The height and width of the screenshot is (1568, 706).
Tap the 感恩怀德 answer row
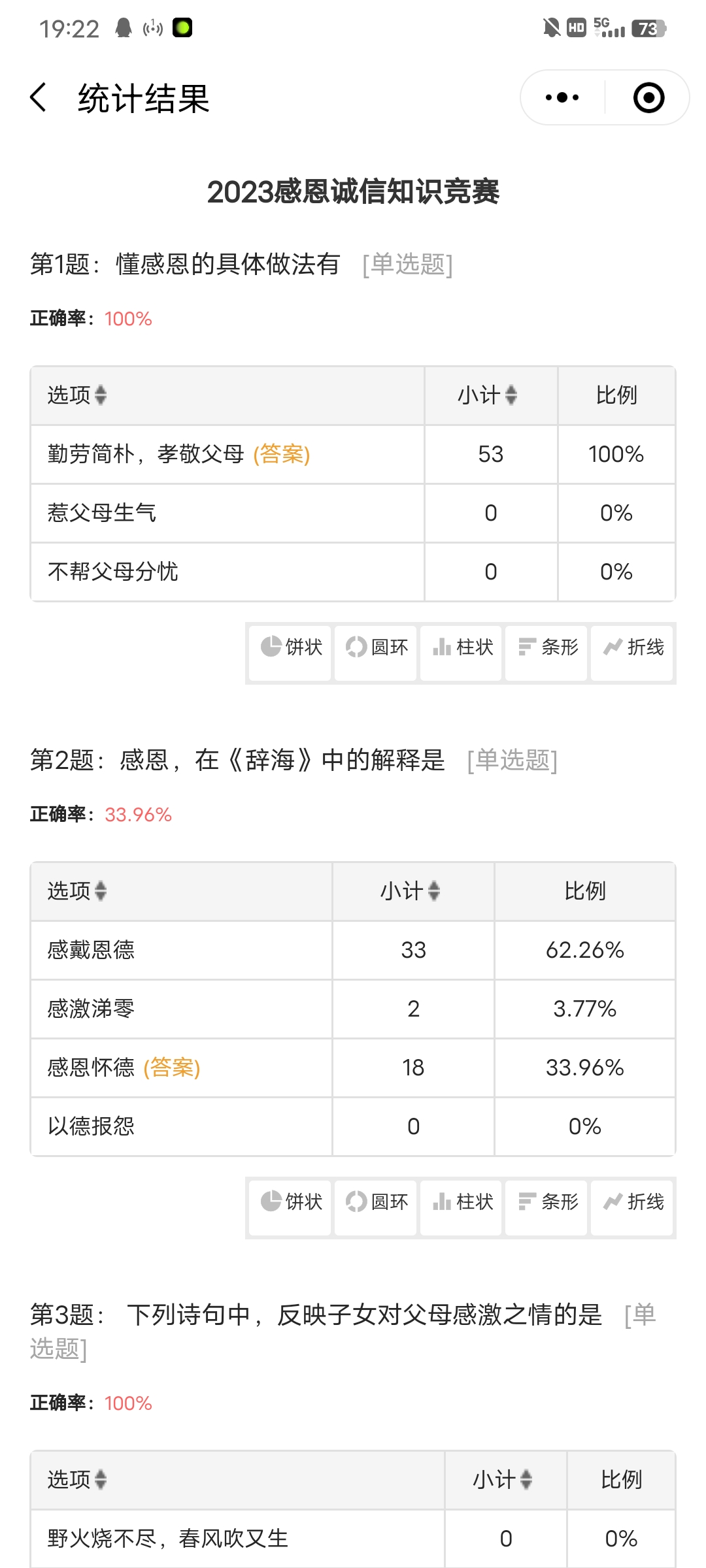pyautogui.click(x=92, y=1068)
